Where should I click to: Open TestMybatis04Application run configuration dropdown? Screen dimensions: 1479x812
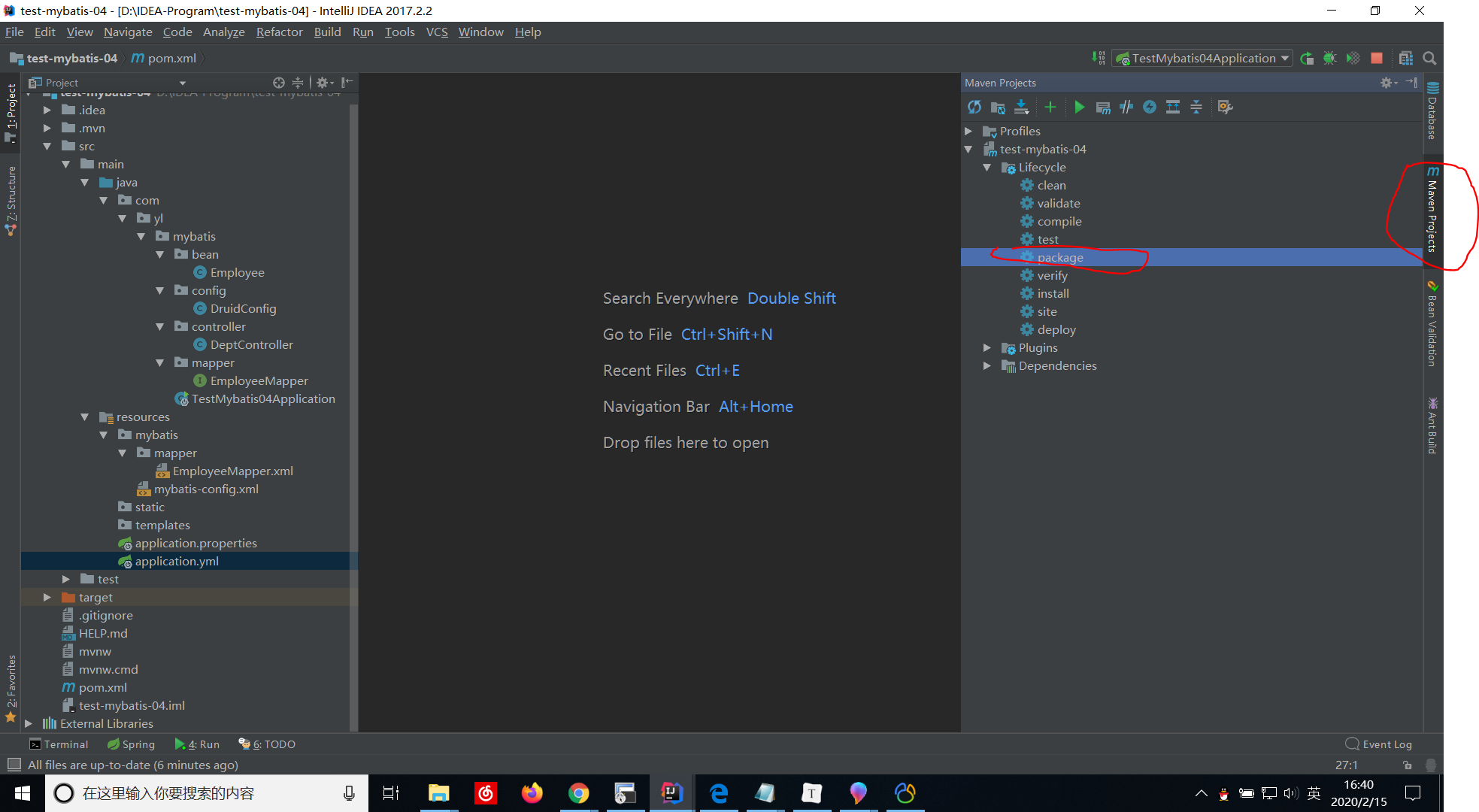coord(1203,58)
